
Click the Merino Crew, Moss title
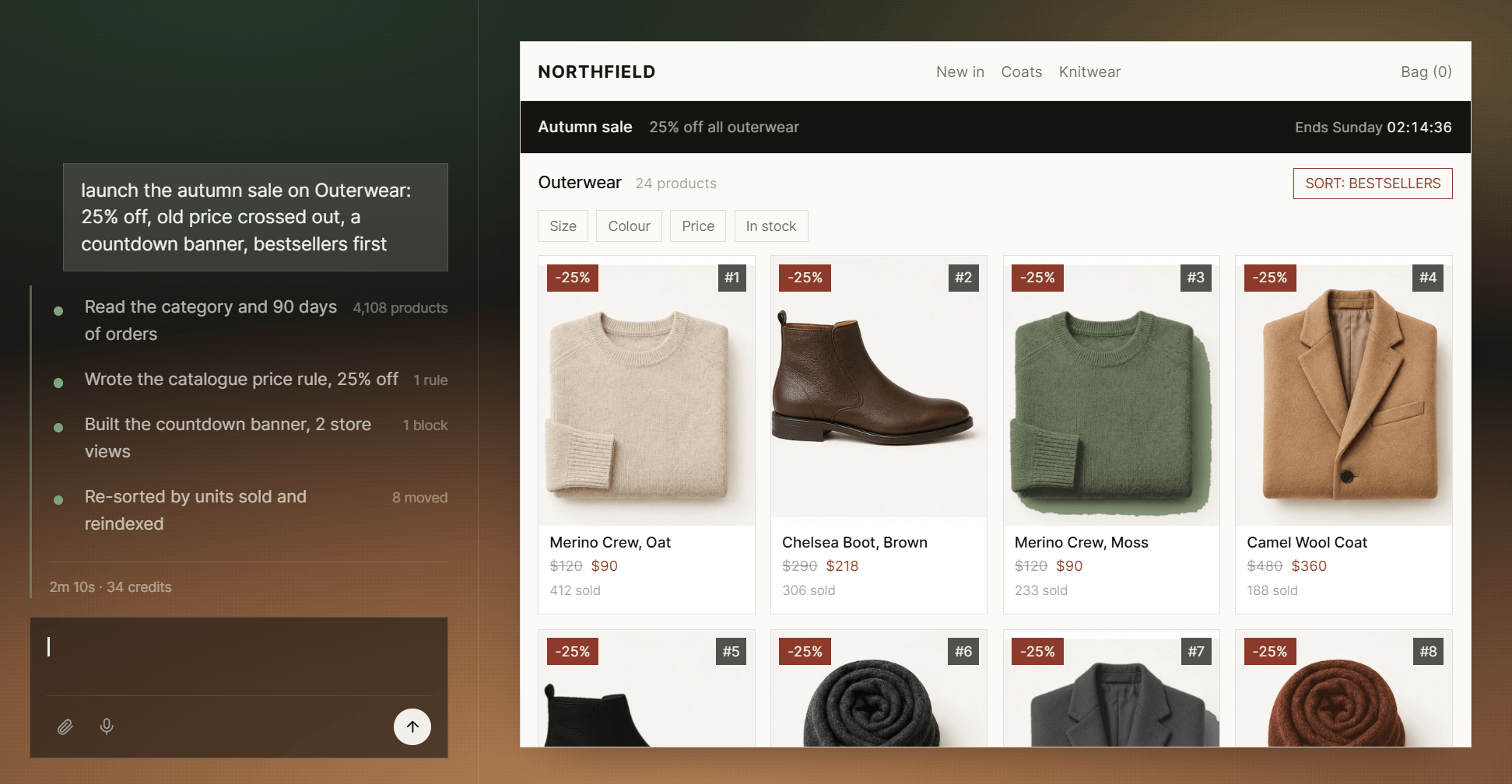point(1082,542)
